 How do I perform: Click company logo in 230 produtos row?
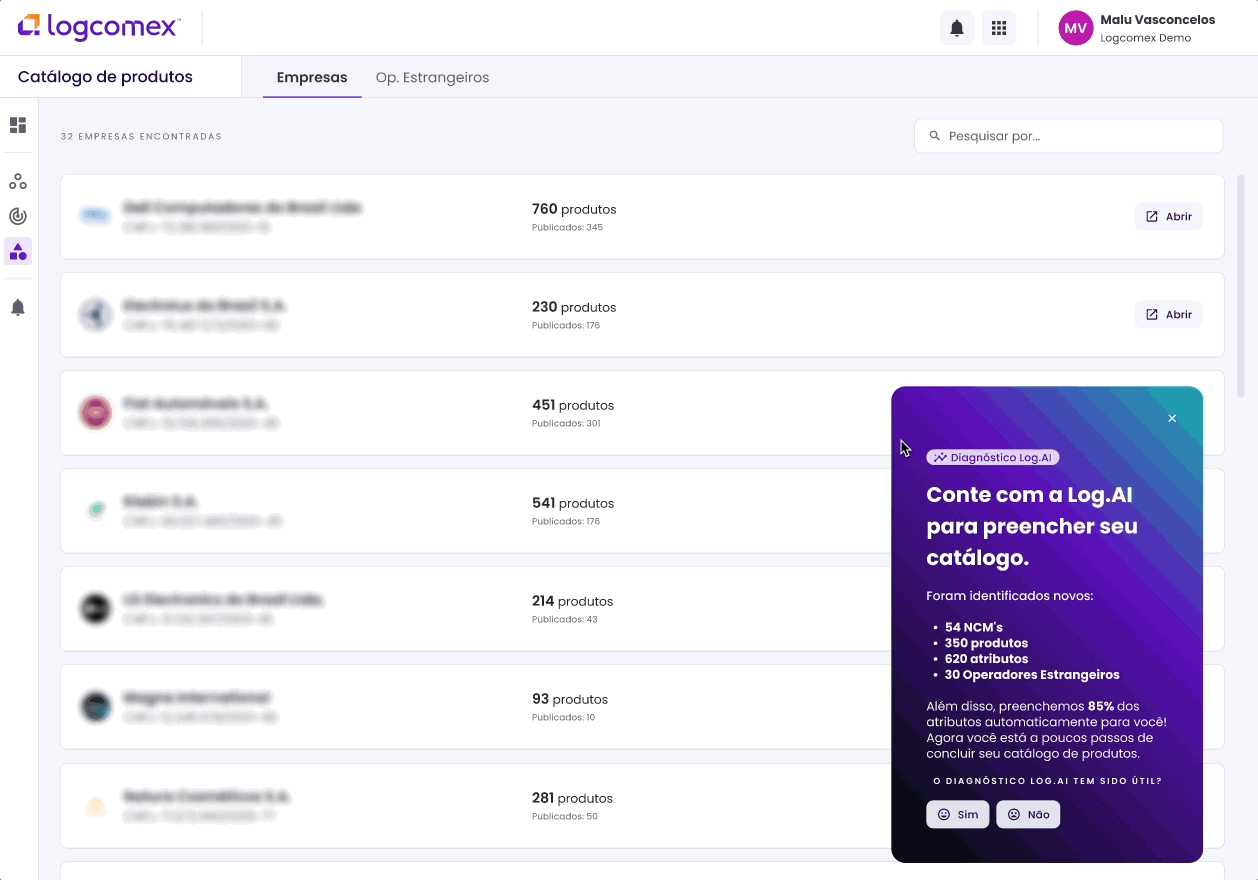(x=96, y=315)
